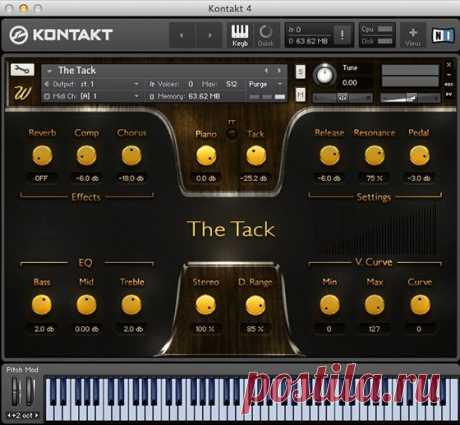Click the Treble EQ knob
This screenshot has height=425, width=460.
click(x=131, y=305)
